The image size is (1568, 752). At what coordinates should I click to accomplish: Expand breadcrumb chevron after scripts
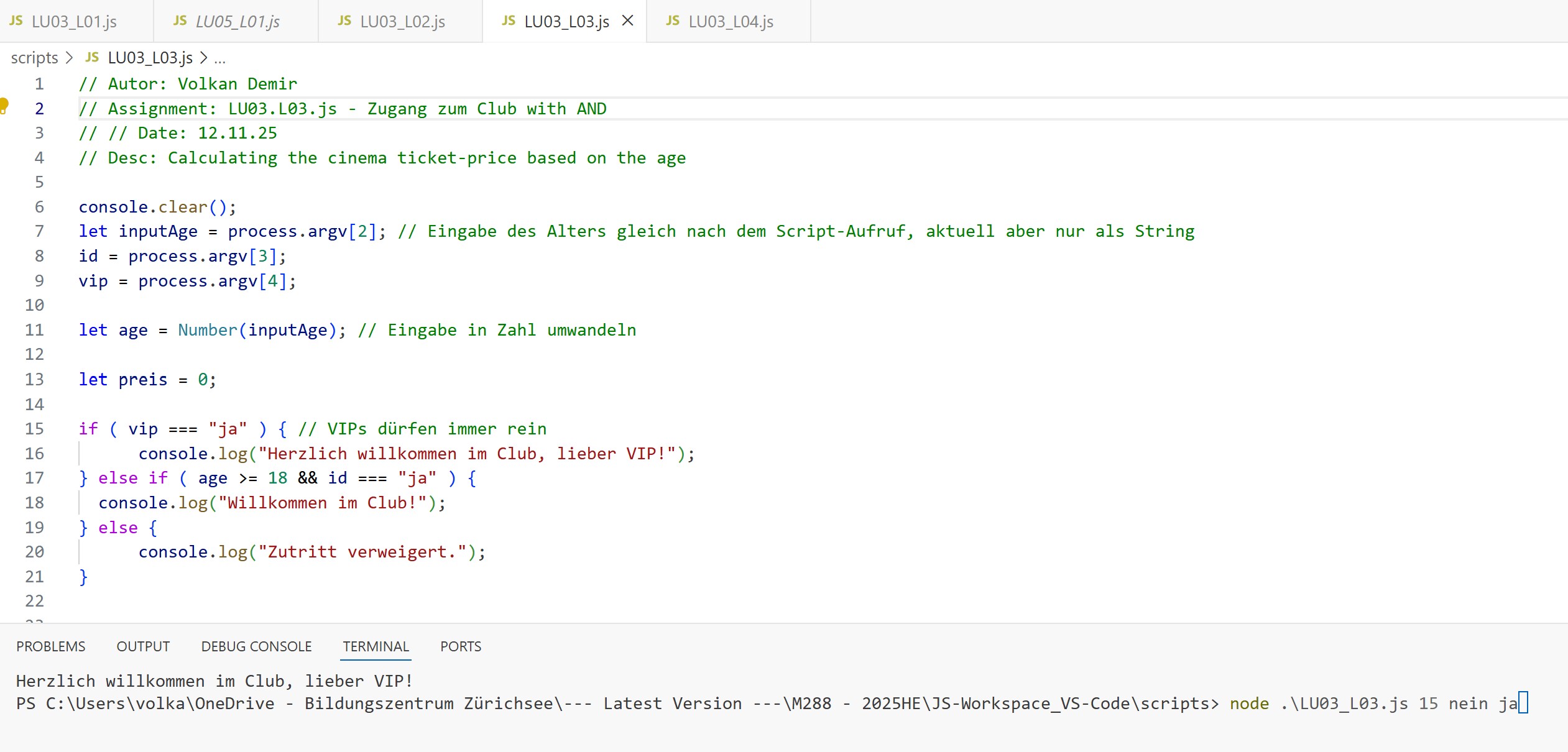click(69, 58)
